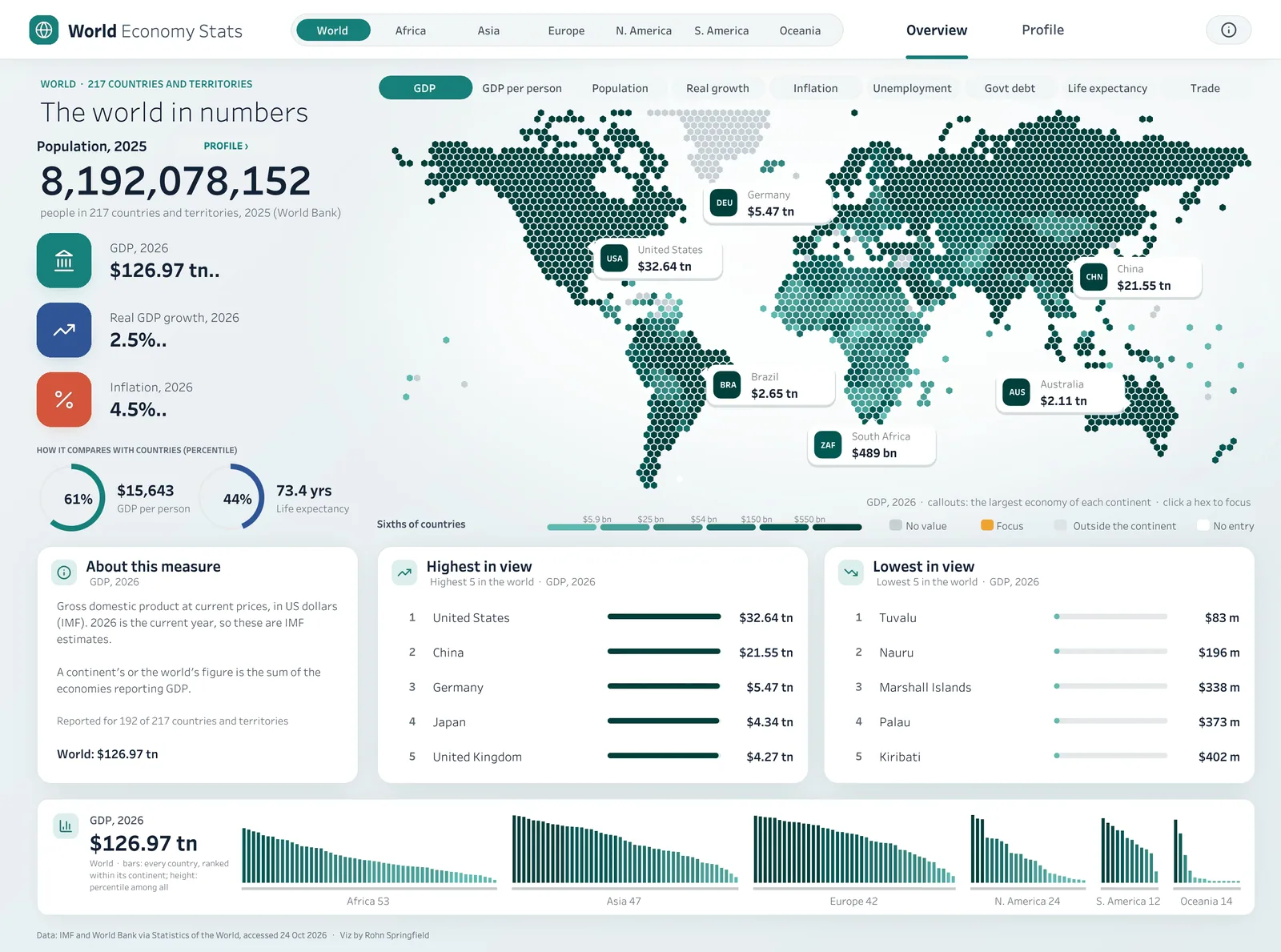Open the Profile tab

coord(1042,30)
